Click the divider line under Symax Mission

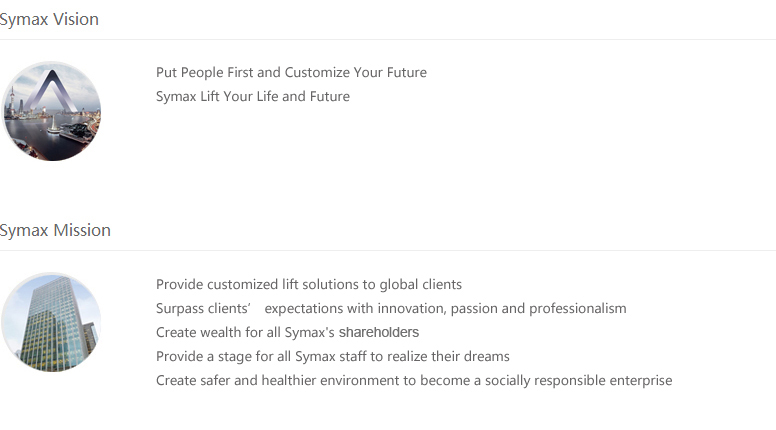388,250
